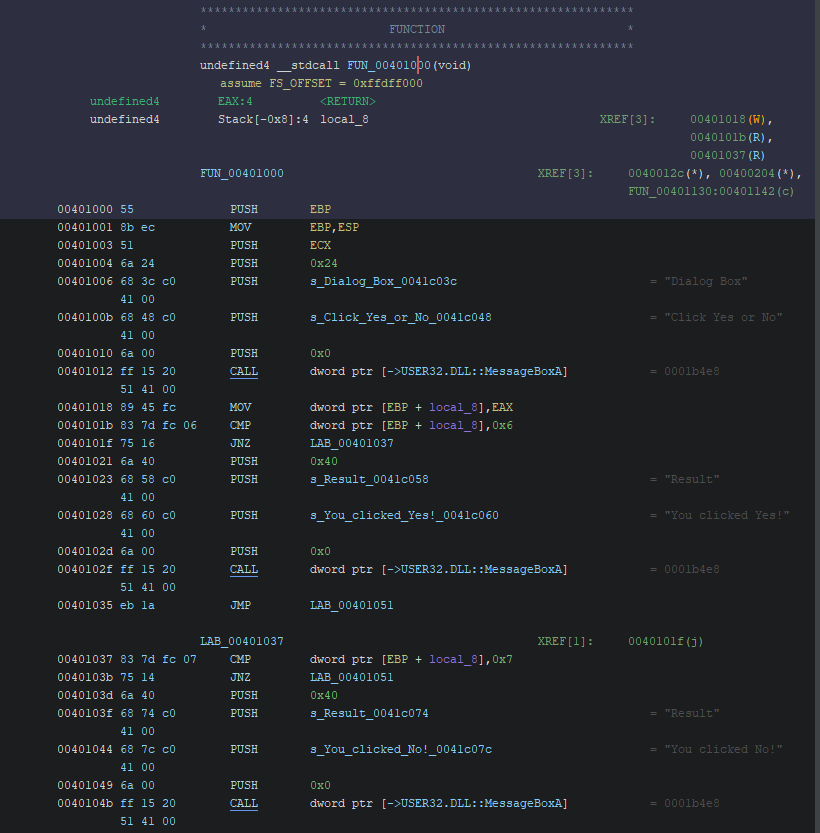Select the s_Result_0041c074 string operand

click(369, 713)
